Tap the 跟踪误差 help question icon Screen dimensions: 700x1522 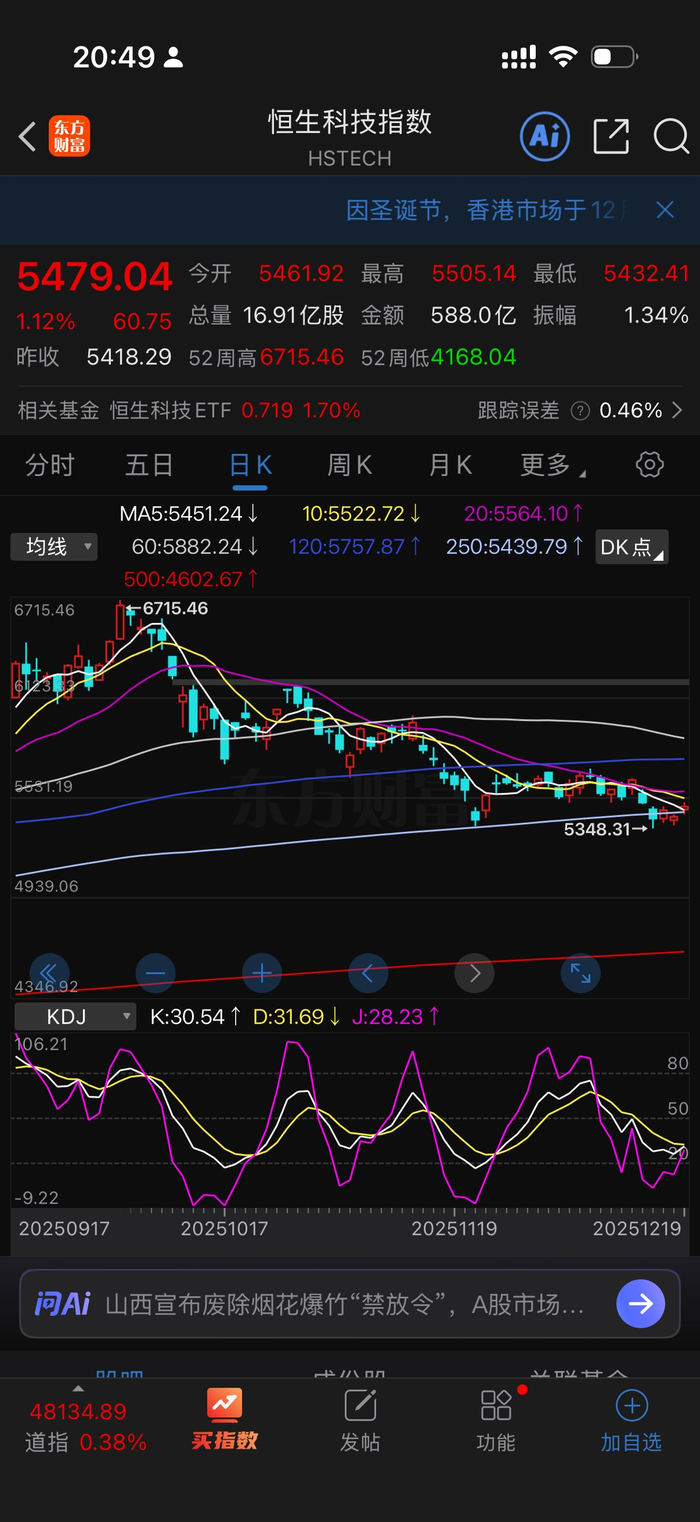pyautogui.click(x=580, y=410)
